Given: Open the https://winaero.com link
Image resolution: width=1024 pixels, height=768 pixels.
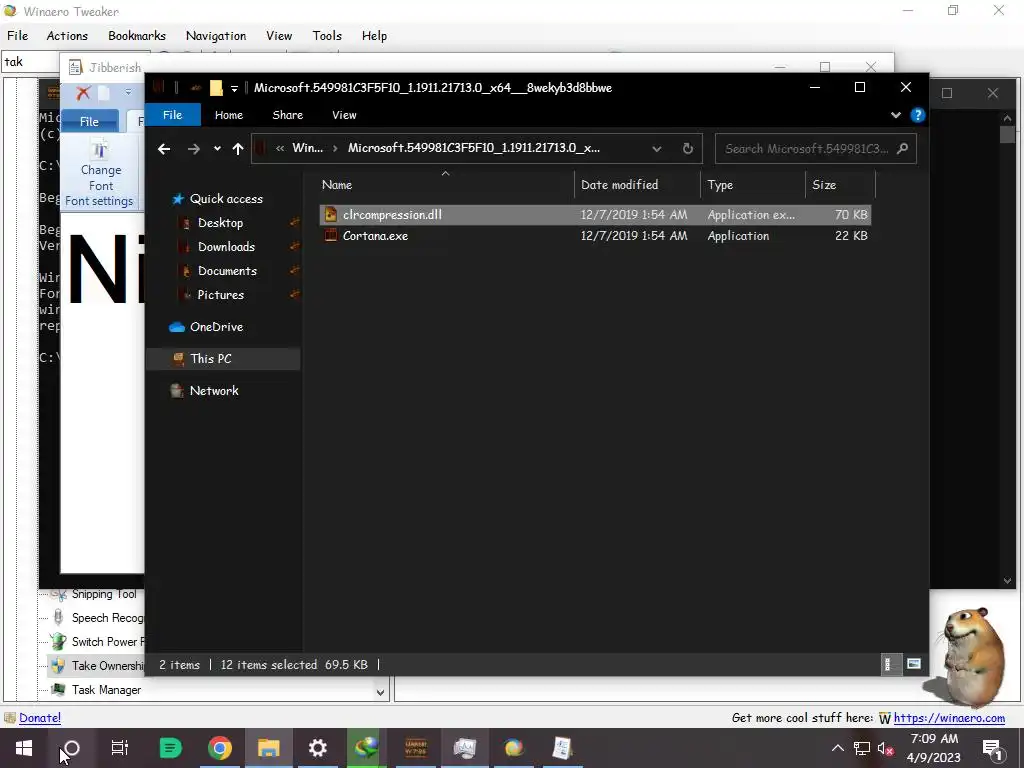Looking at the screenshot, I should point(949,718).
